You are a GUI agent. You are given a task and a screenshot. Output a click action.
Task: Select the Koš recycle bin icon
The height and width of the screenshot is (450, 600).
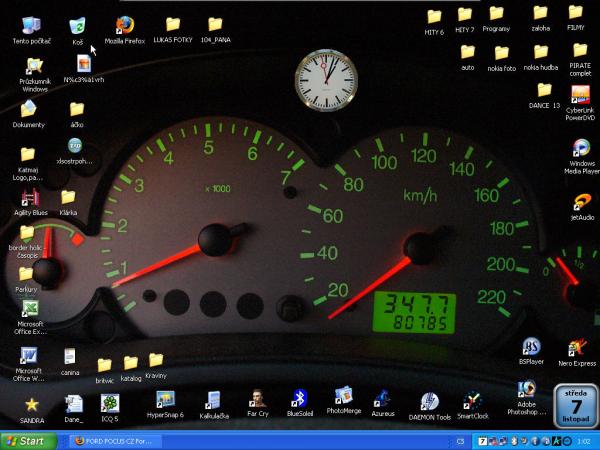tap(77, 25)
